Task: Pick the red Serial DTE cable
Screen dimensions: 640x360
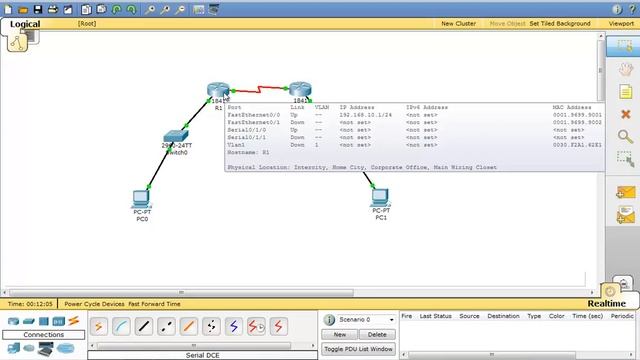Action: (x=278, y=327)
